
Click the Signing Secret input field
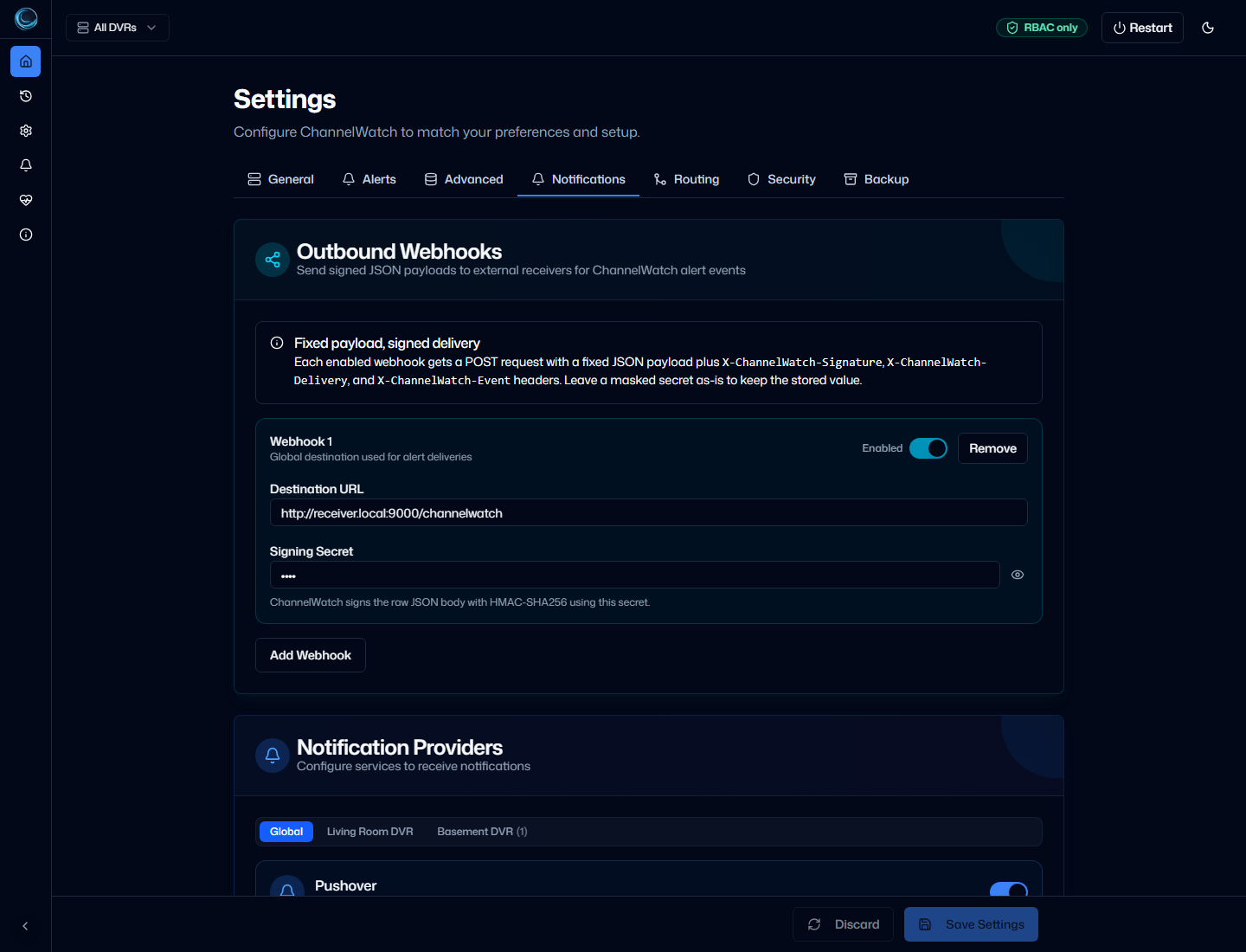[x=635, y=575]
